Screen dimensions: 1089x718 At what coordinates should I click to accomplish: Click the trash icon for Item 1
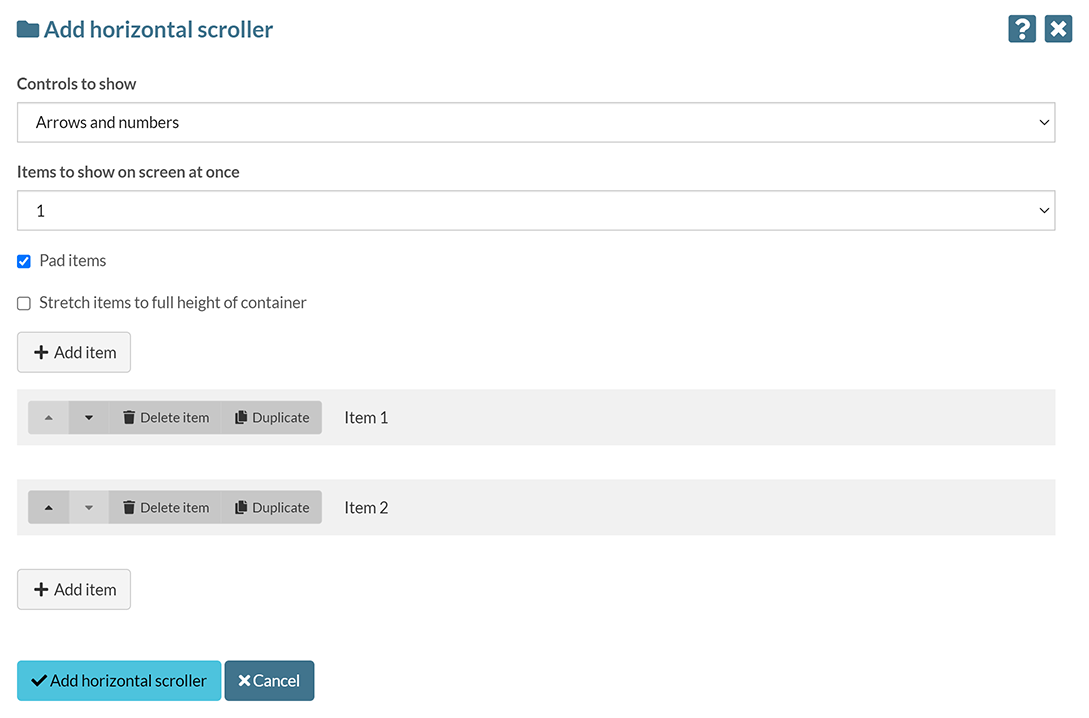click(130, 417)
